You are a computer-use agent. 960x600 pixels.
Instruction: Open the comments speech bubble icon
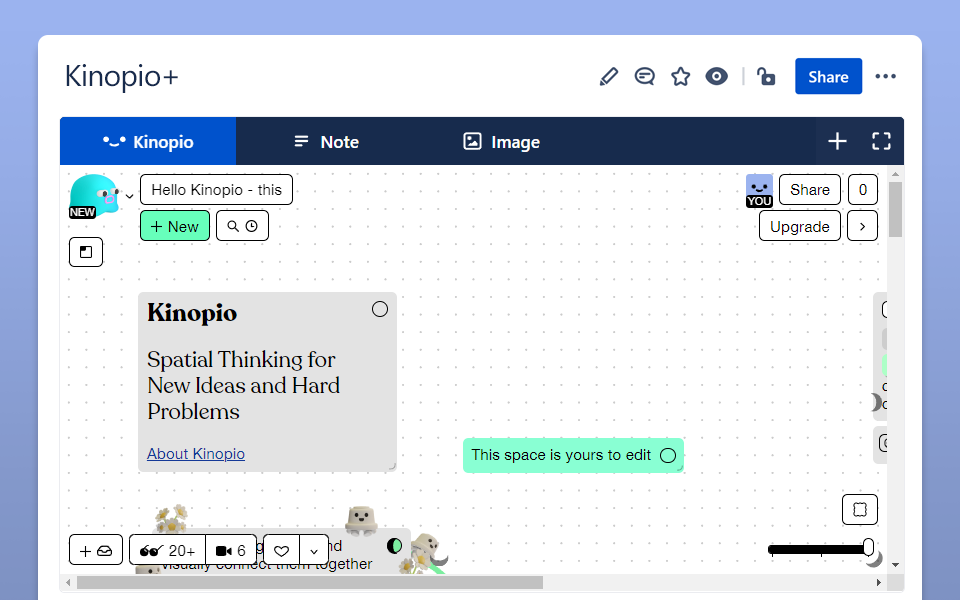point(645,77)
